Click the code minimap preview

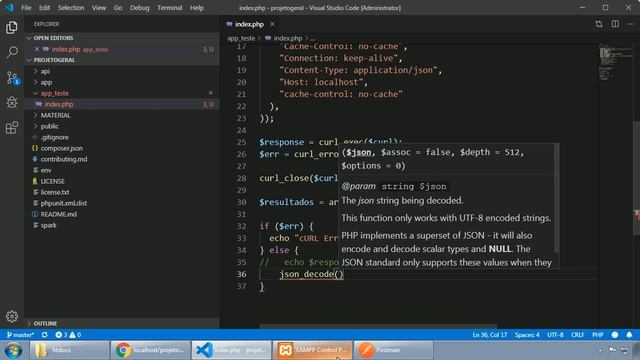pyautogui.click(x=616, y=62)
